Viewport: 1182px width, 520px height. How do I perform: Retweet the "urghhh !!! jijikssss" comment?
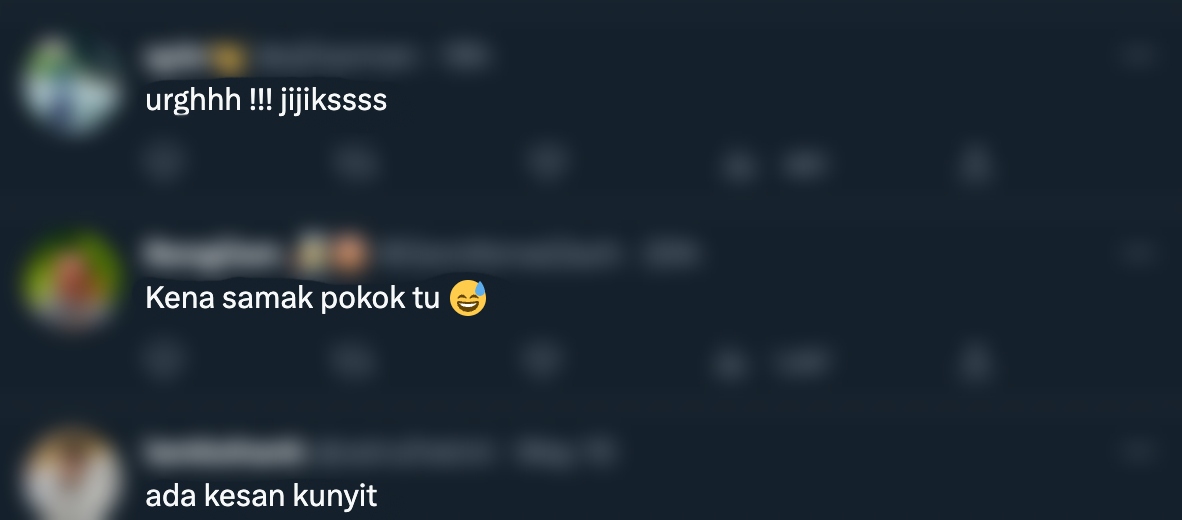(354, 163)
